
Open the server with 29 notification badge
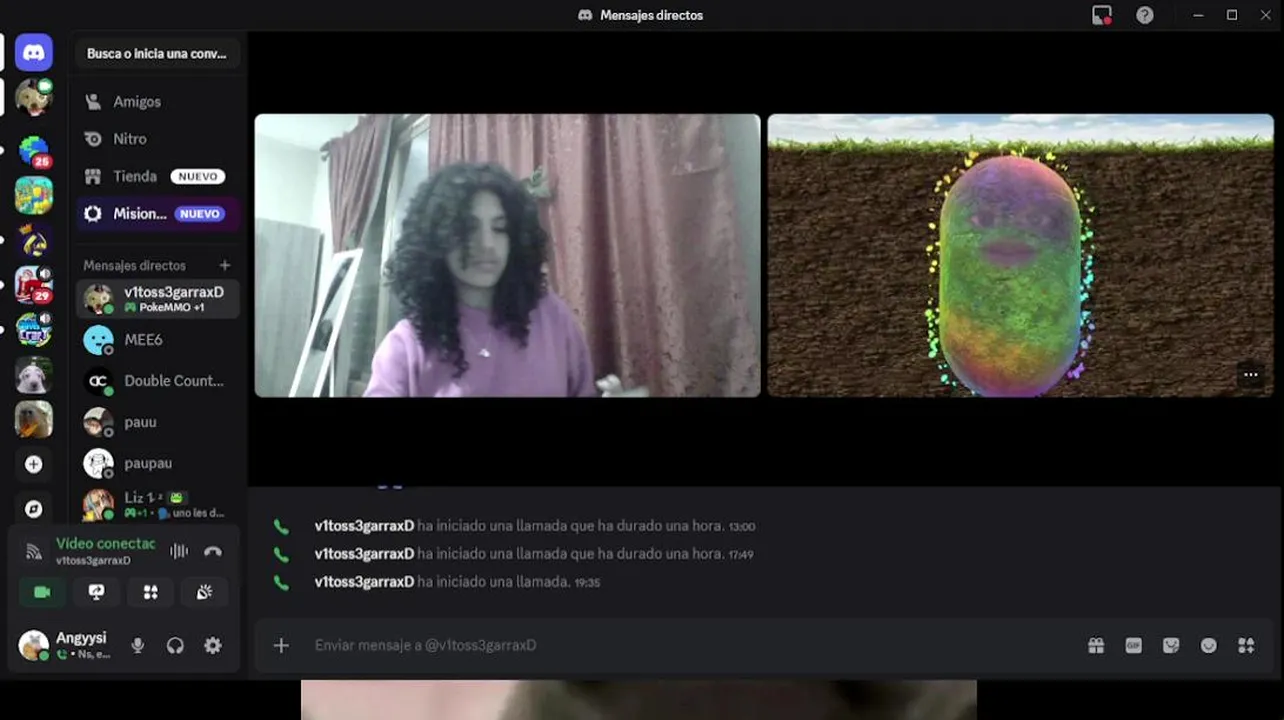coord(34,285)
